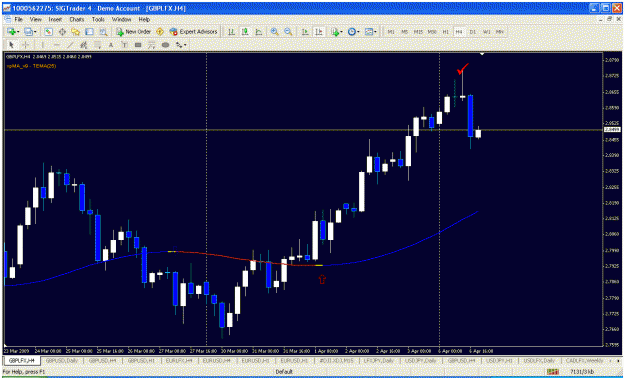The height and width of the screenshot is (378, 625).
Task: Select the H4 timeframe button
Action: (x=459, y=32)
